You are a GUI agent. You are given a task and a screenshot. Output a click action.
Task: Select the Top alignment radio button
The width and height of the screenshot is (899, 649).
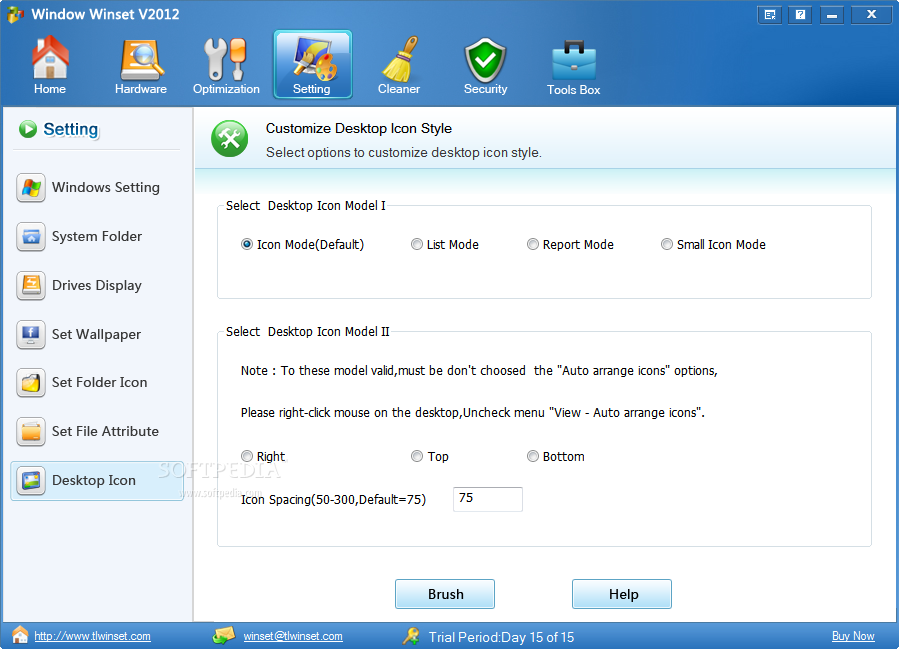[x=417, y=456]
